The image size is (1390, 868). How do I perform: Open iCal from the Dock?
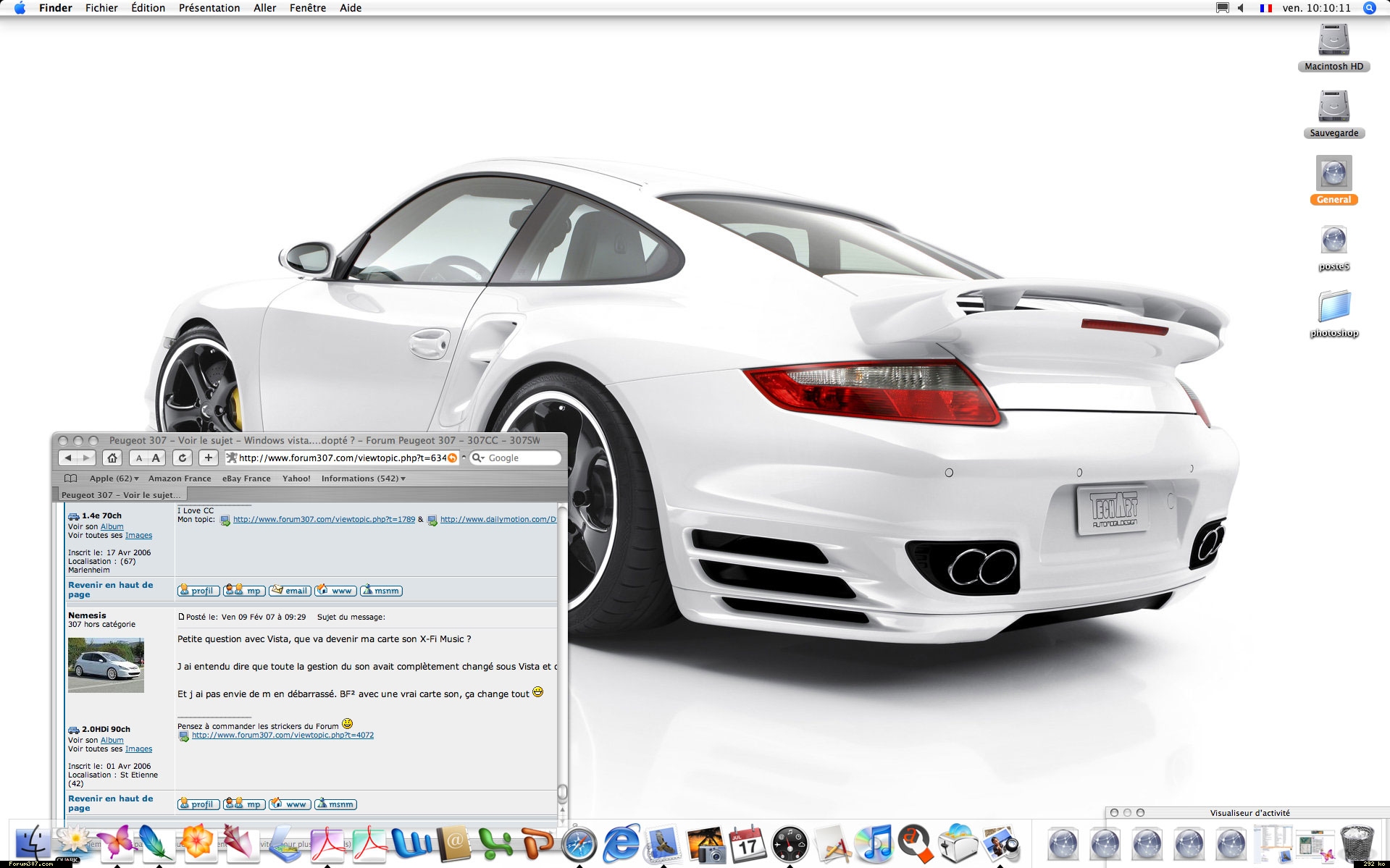747,843
